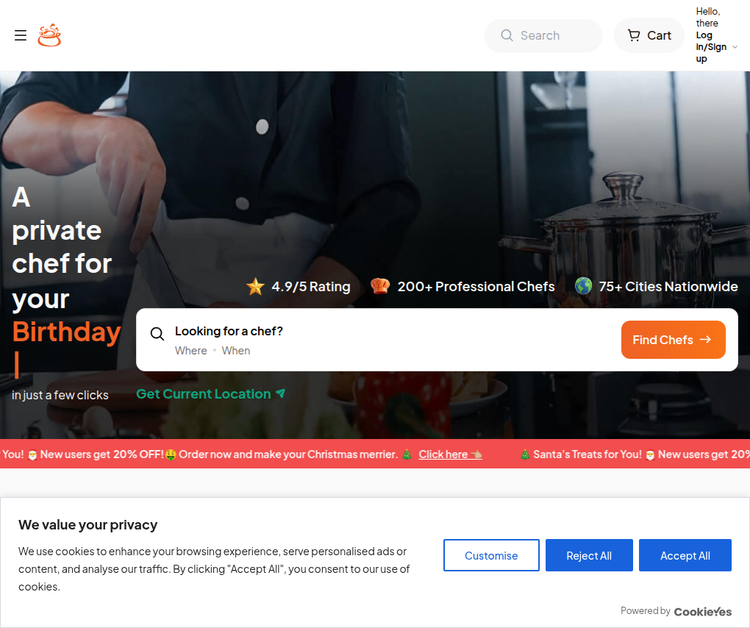The width and height of the screenshot is (750, 628).
Task: Click the globe icon near Cities Nationwide
Action: click(x=584, y=286)
